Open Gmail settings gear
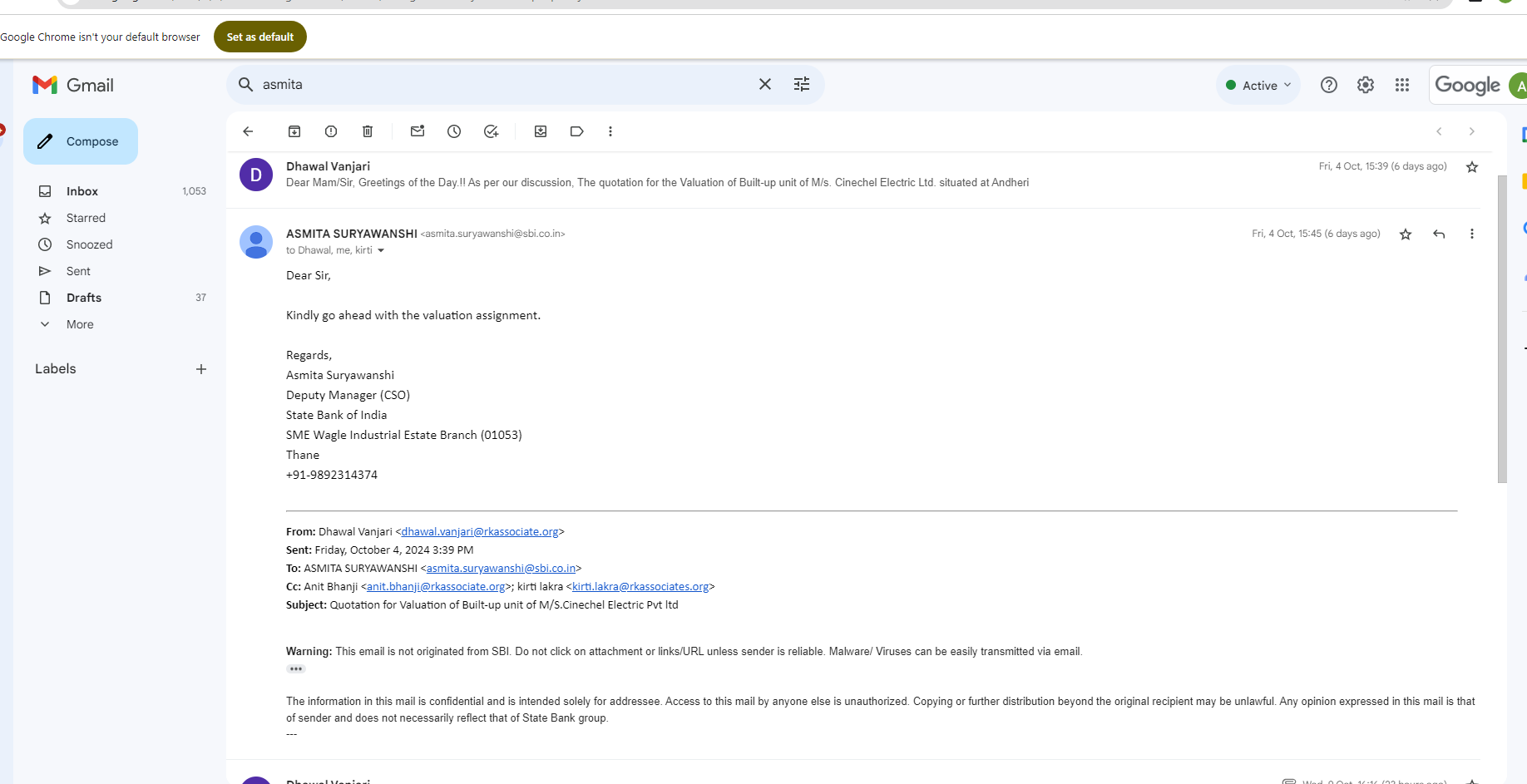Viewport: 1527px width, 784px height. pos(1366,85)
